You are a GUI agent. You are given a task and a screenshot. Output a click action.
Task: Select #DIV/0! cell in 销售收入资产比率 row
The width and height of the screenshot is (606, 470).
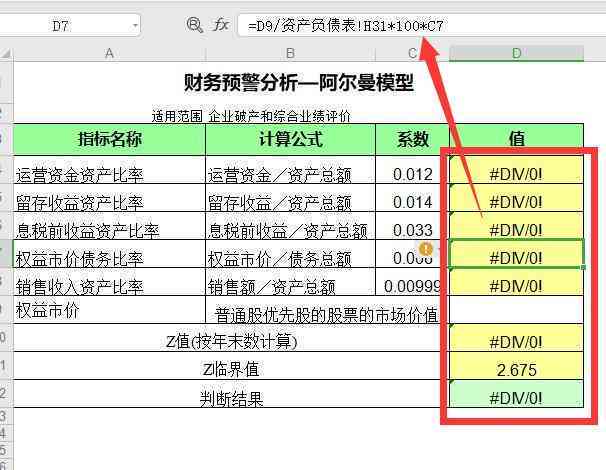pos(516,282)
